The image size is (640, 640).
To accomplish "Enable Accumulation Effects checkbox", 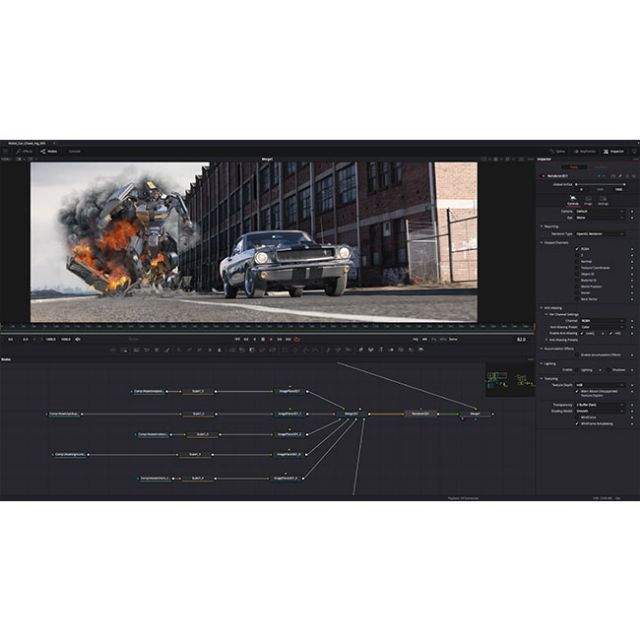I will click(x=577, y=355).
